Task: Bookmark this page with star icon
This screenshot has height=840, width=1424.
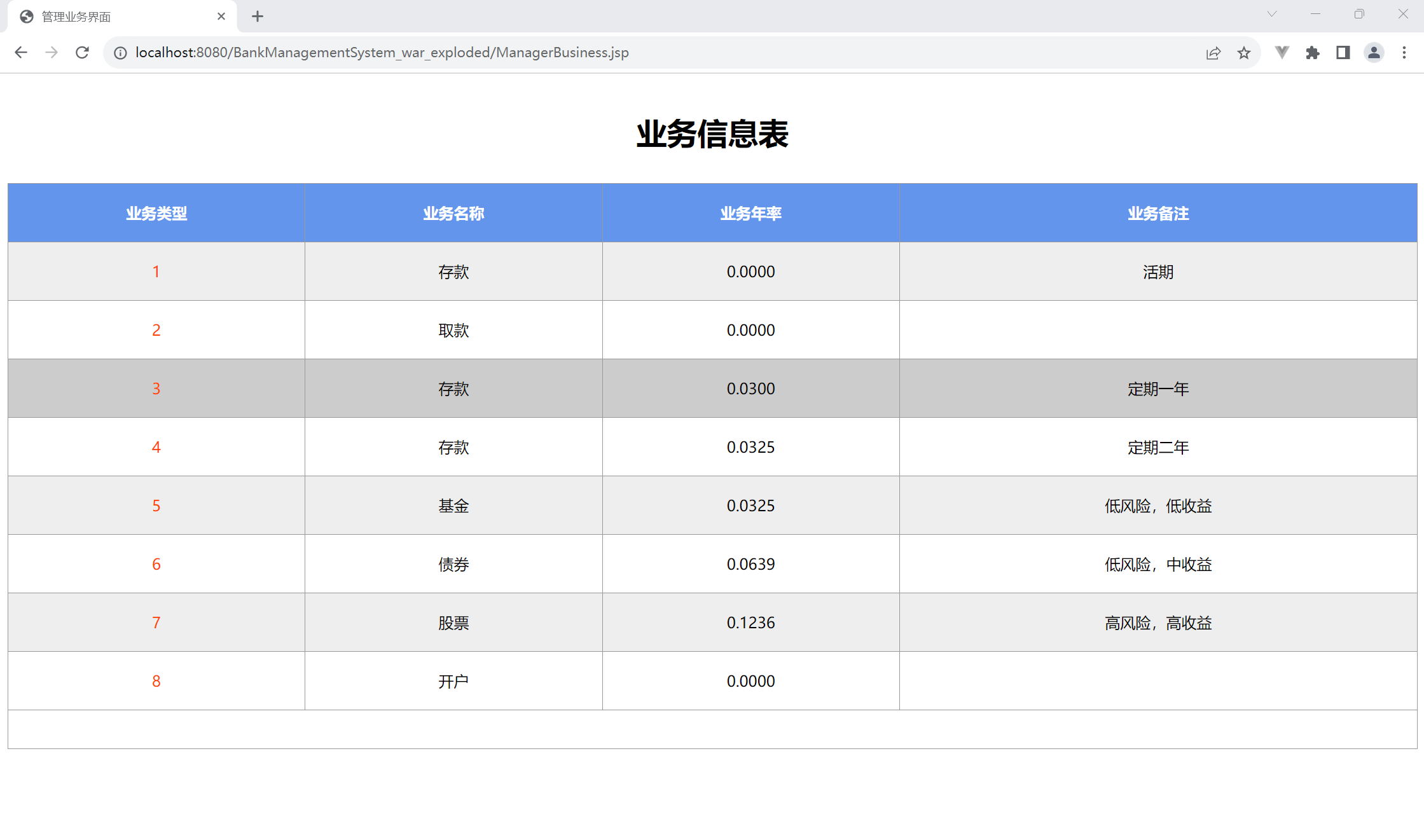Action: pyautogui.click(x=1244, y=53)
